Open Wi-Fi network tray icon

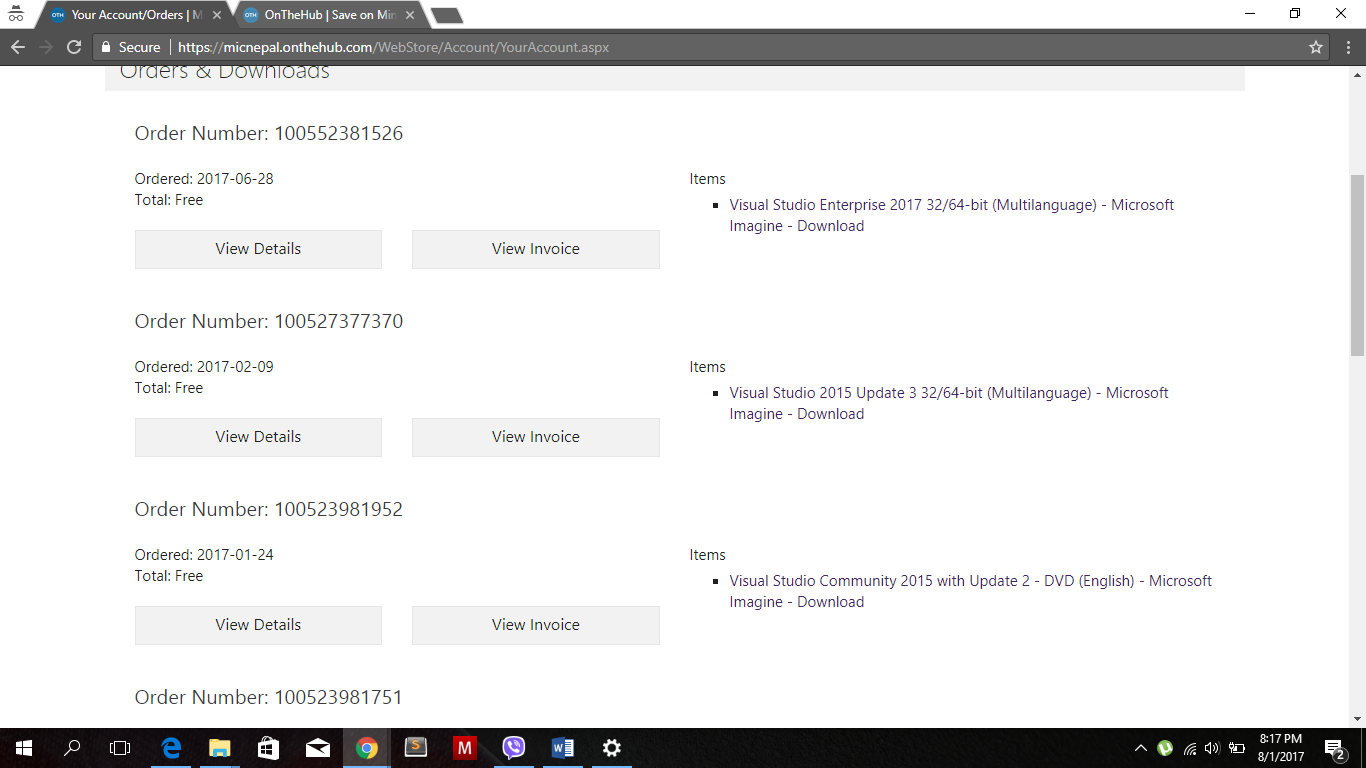click(1189, 748)
